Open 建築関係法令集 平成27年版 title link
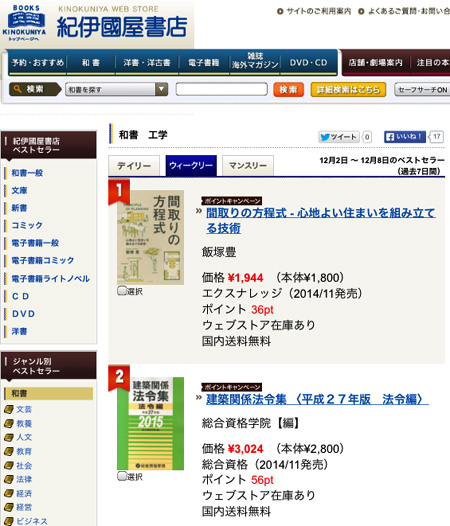 pyautogui.click(x=317, y=399)
